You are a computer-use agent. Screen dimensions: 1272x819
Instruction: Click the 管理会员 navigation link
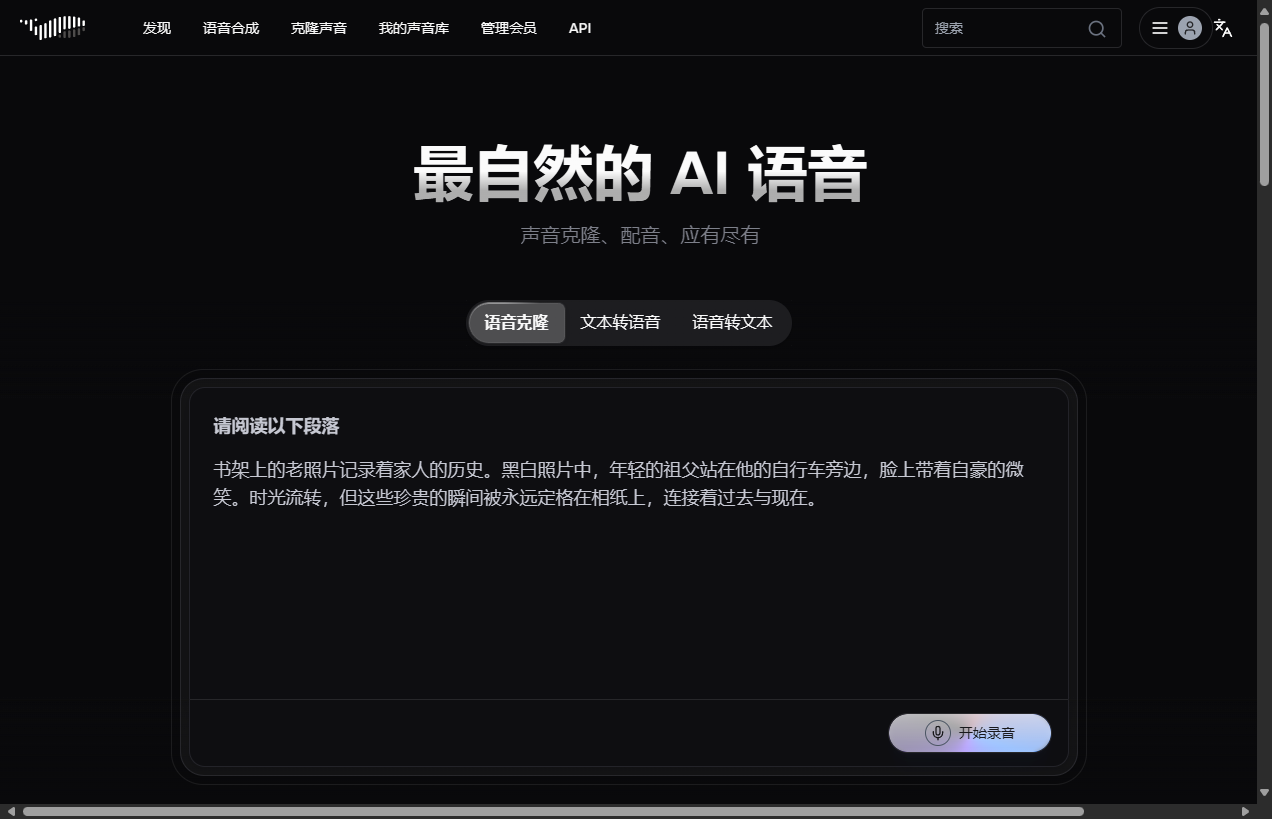click(x=508, y=28)
